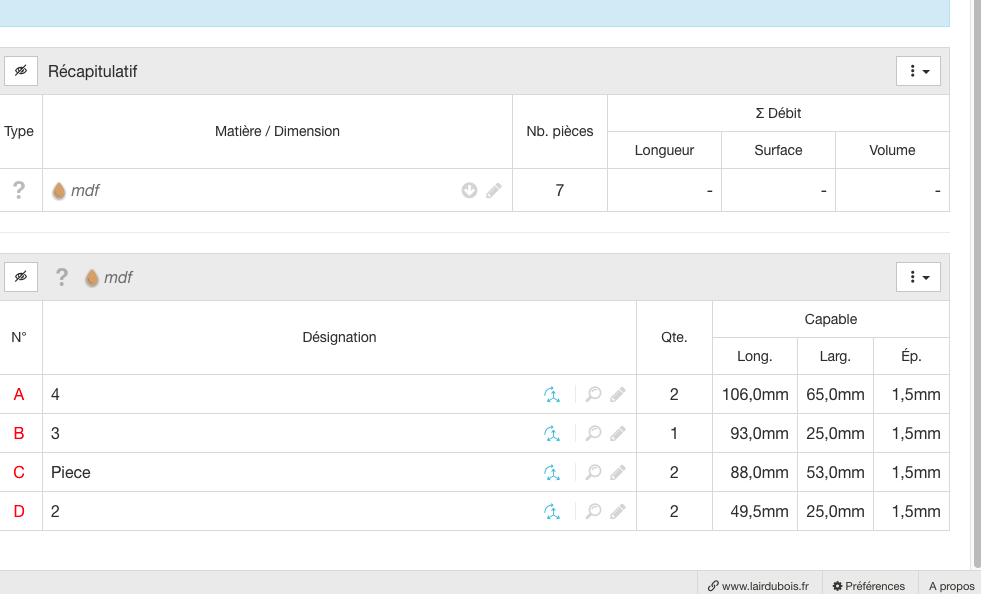Hide the Récapitulatif section with eye toggle
Screen dimensions: 981x594
(21, 71)
